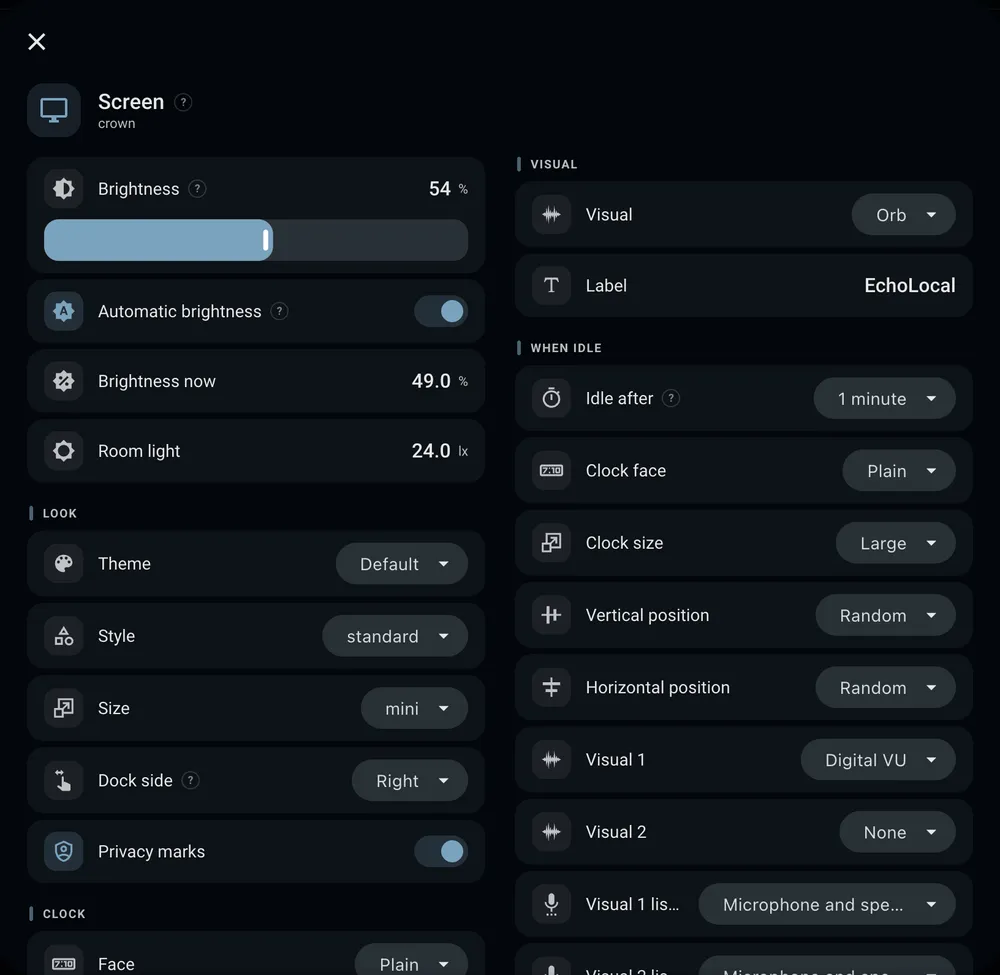This screenshot has height=975, width=1000.
Task: Adjust the Brightness slider bar
Action: (256, 240)
